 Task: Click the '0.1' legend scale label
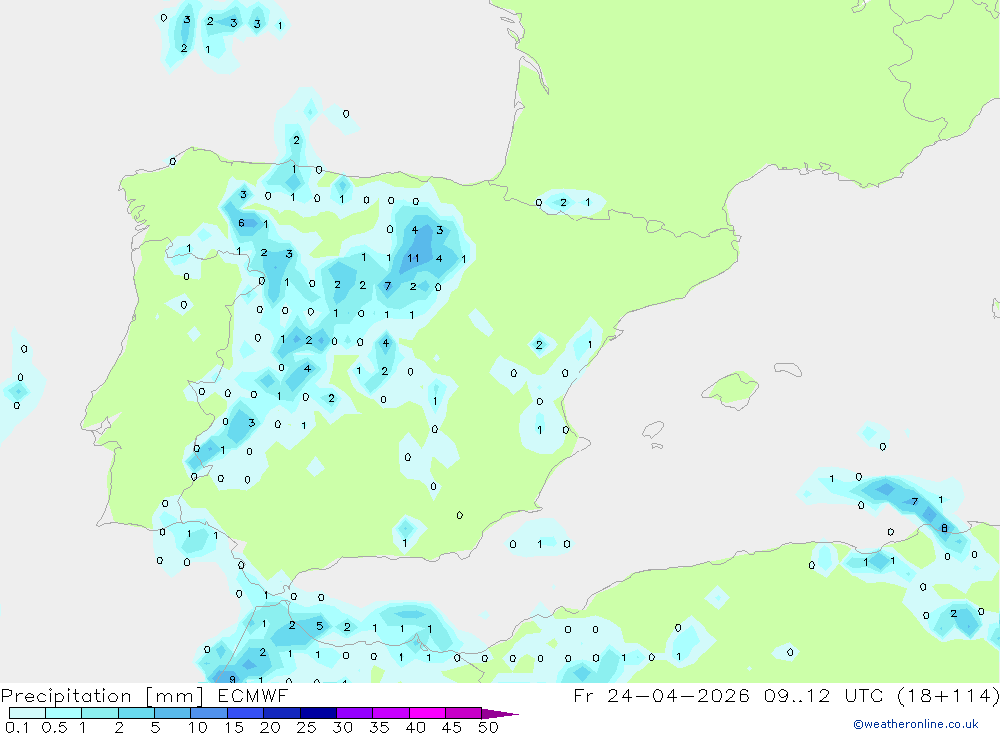[x=17, y=727]
